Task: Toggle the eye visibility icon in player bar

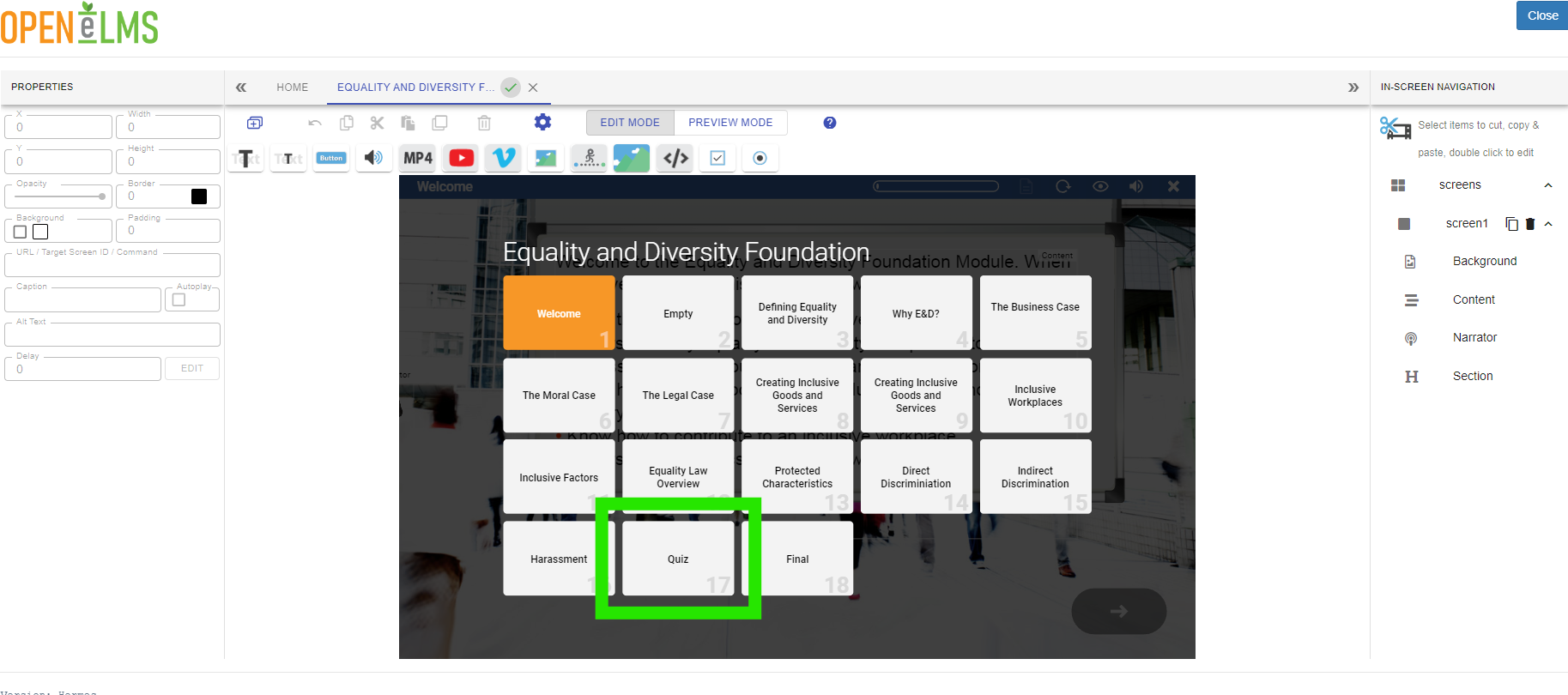Action: click(1100, 186)
